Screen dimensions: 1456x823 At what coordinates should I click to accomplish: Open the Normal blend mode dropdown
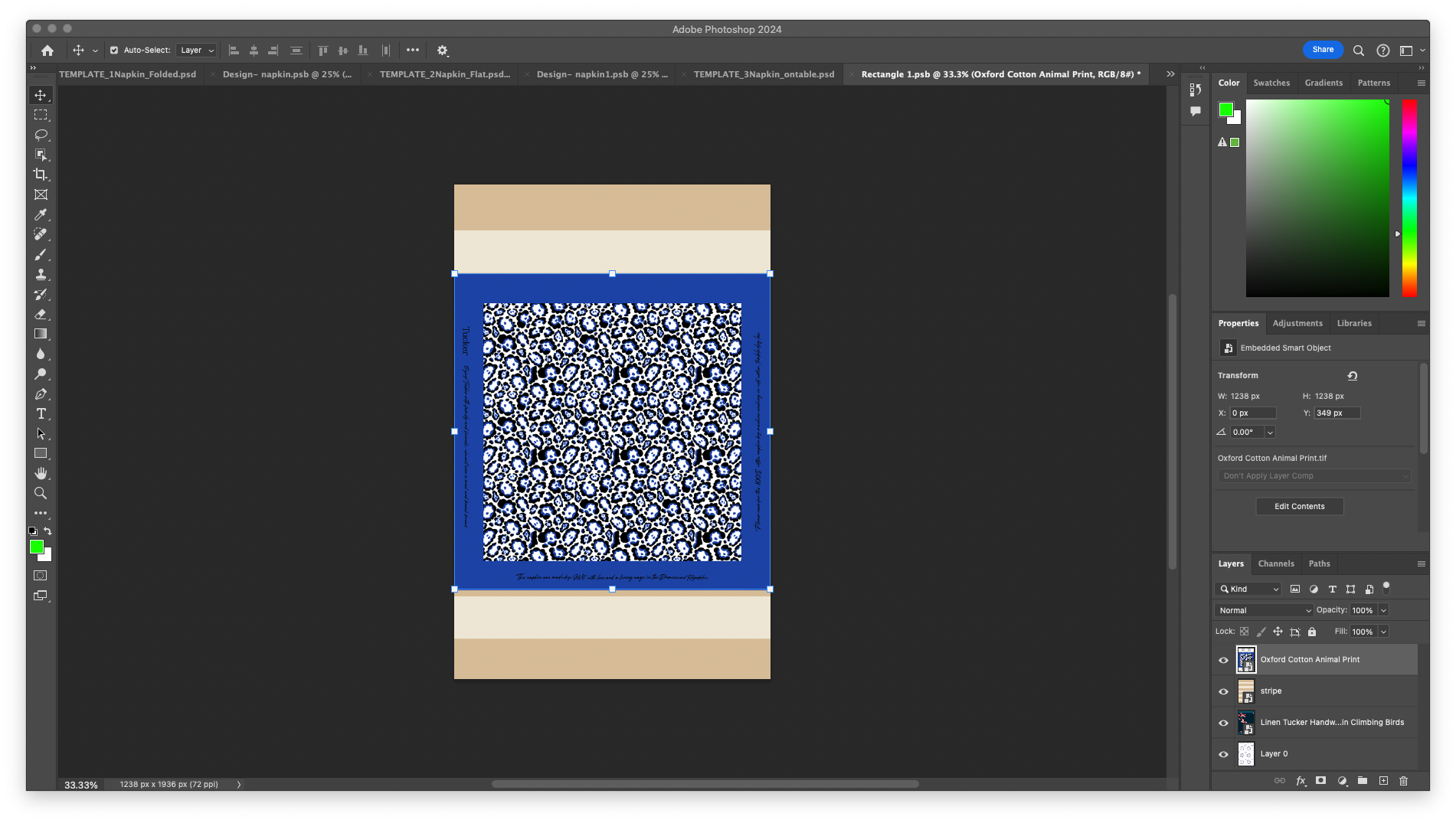pyautogui.click(x=1263, y=610)
